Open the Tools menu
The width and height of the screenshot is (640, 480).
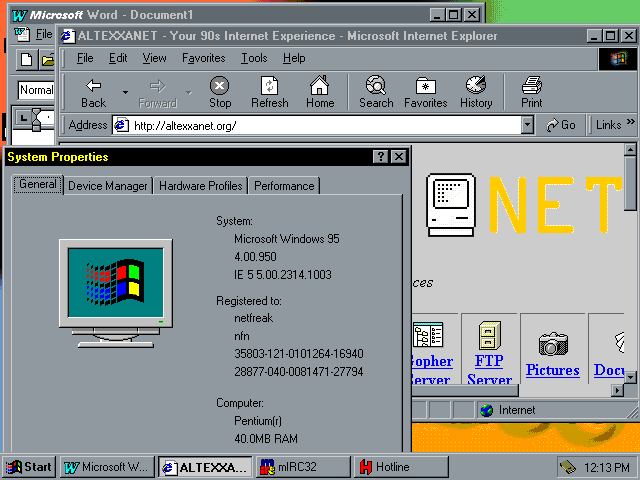pos(254,58)
